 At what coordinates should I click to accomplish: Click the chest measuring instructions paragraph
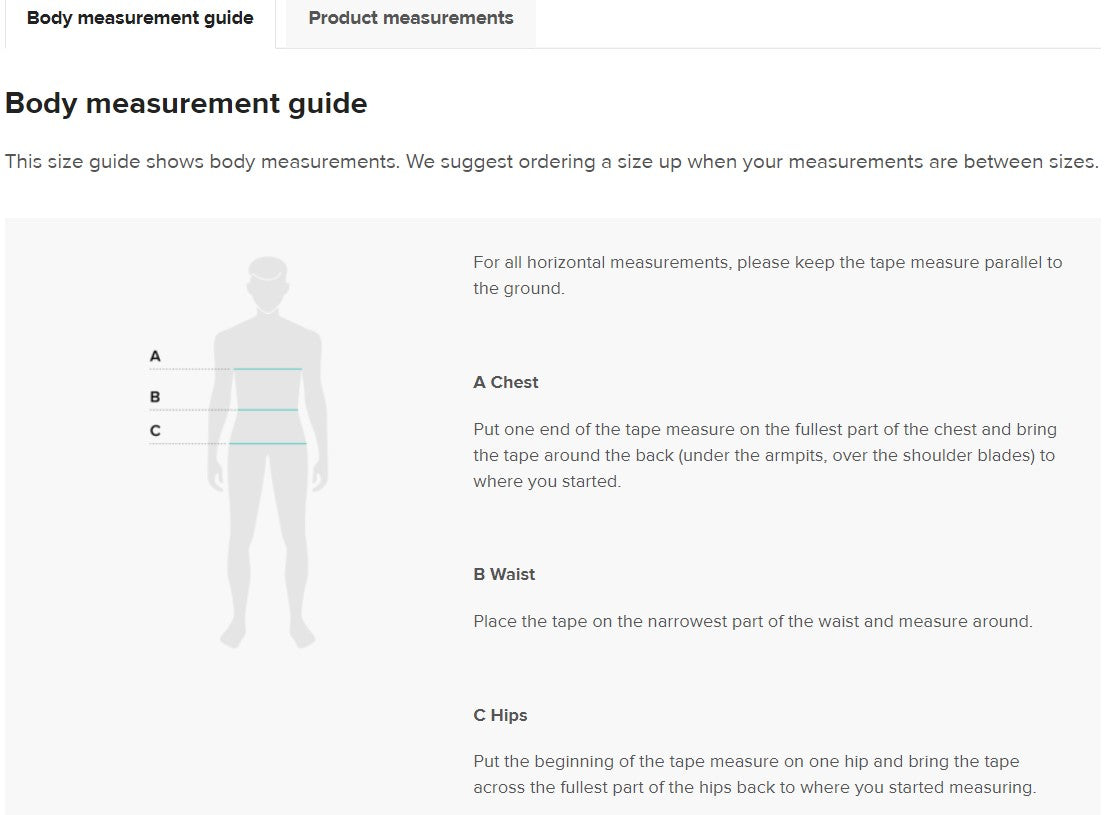[x=764, y=455]
